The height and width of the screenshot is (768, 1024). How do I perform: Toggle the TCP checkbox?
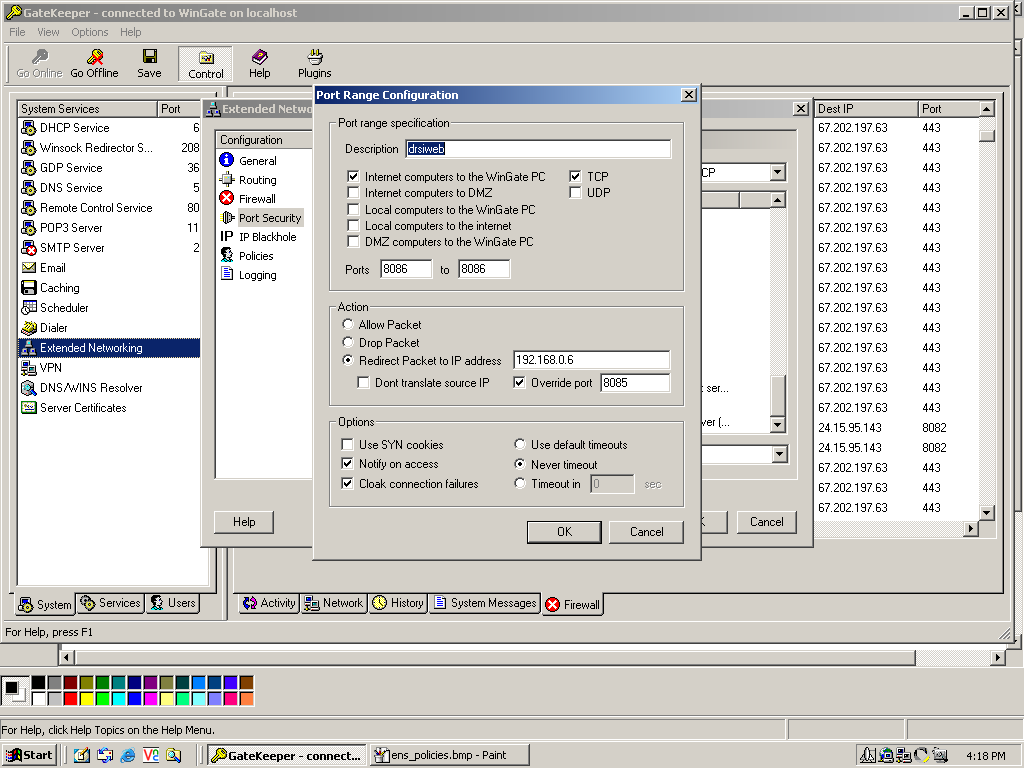pyautogui.click(x=575, y=176)
